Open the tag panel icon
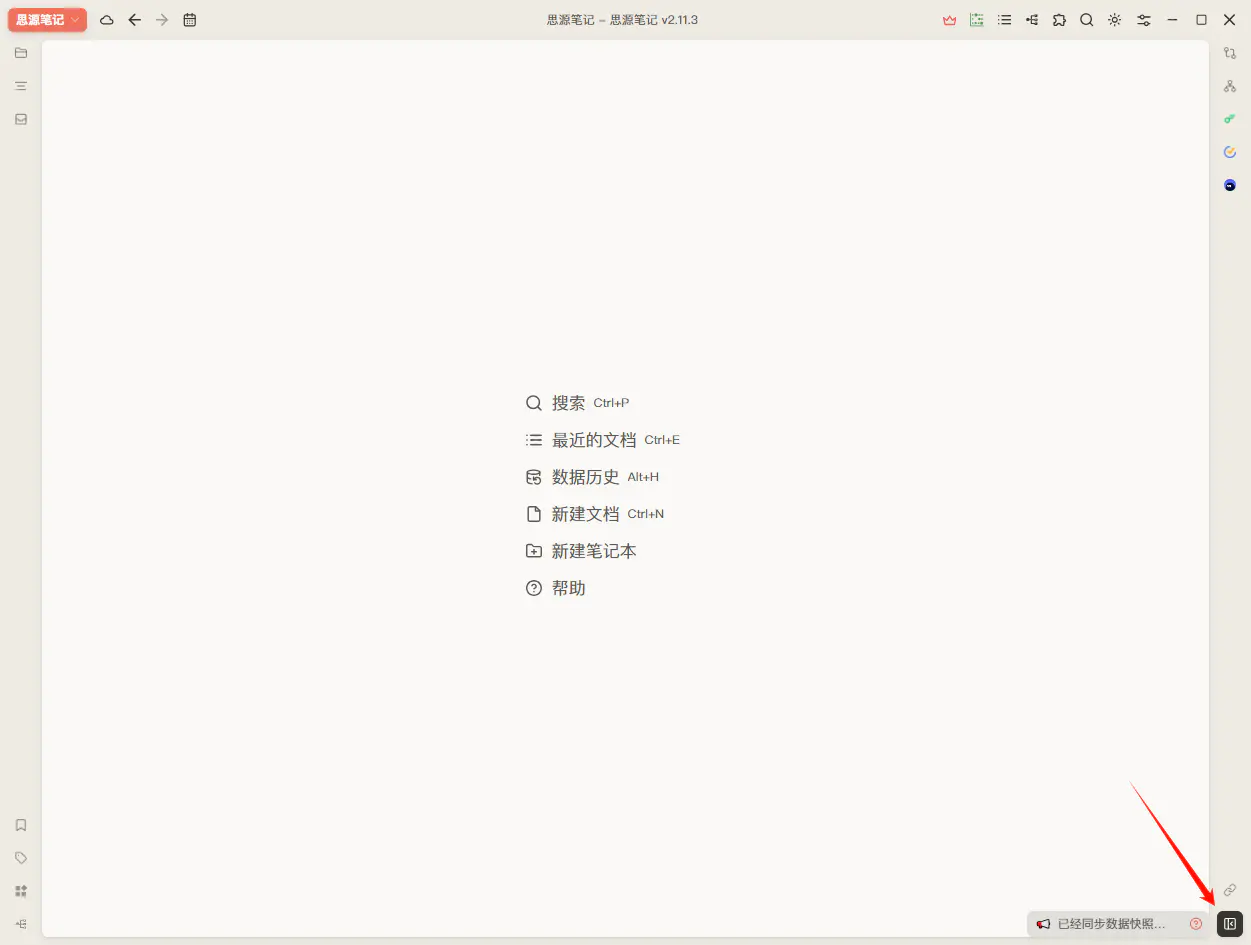The height and width of the screenshot is (945, 1251). coord(21,858)
